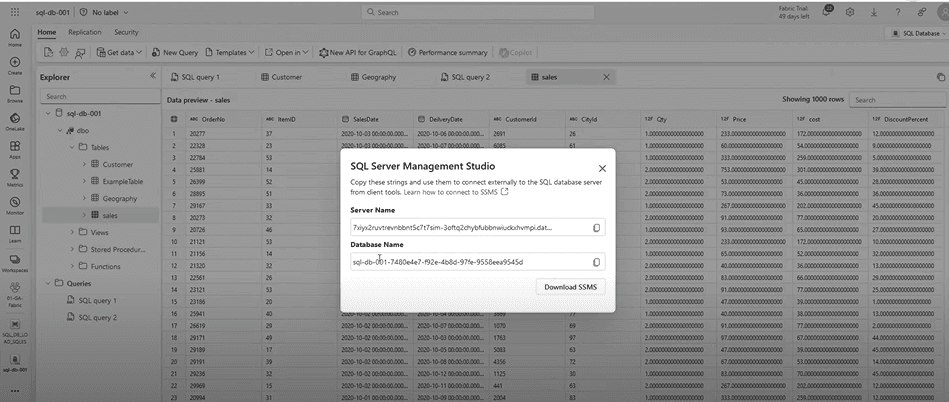The width and height of the screenshot is (949, 402).
Task: Open SQL query 1 in Explorer tree
Action: point(97,300)
